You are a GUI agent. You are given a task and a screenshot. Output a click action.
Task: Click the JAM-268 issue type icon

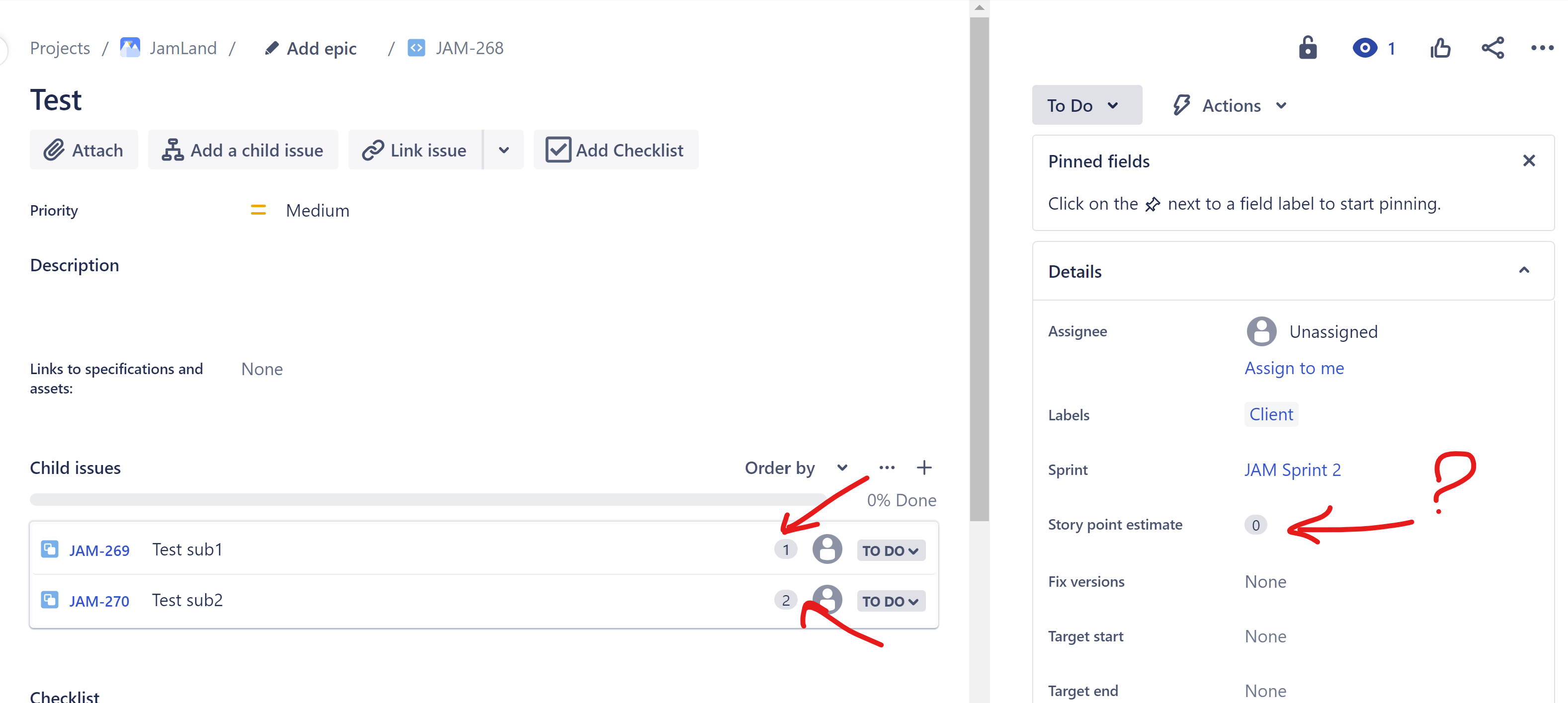tap(416, 48)
